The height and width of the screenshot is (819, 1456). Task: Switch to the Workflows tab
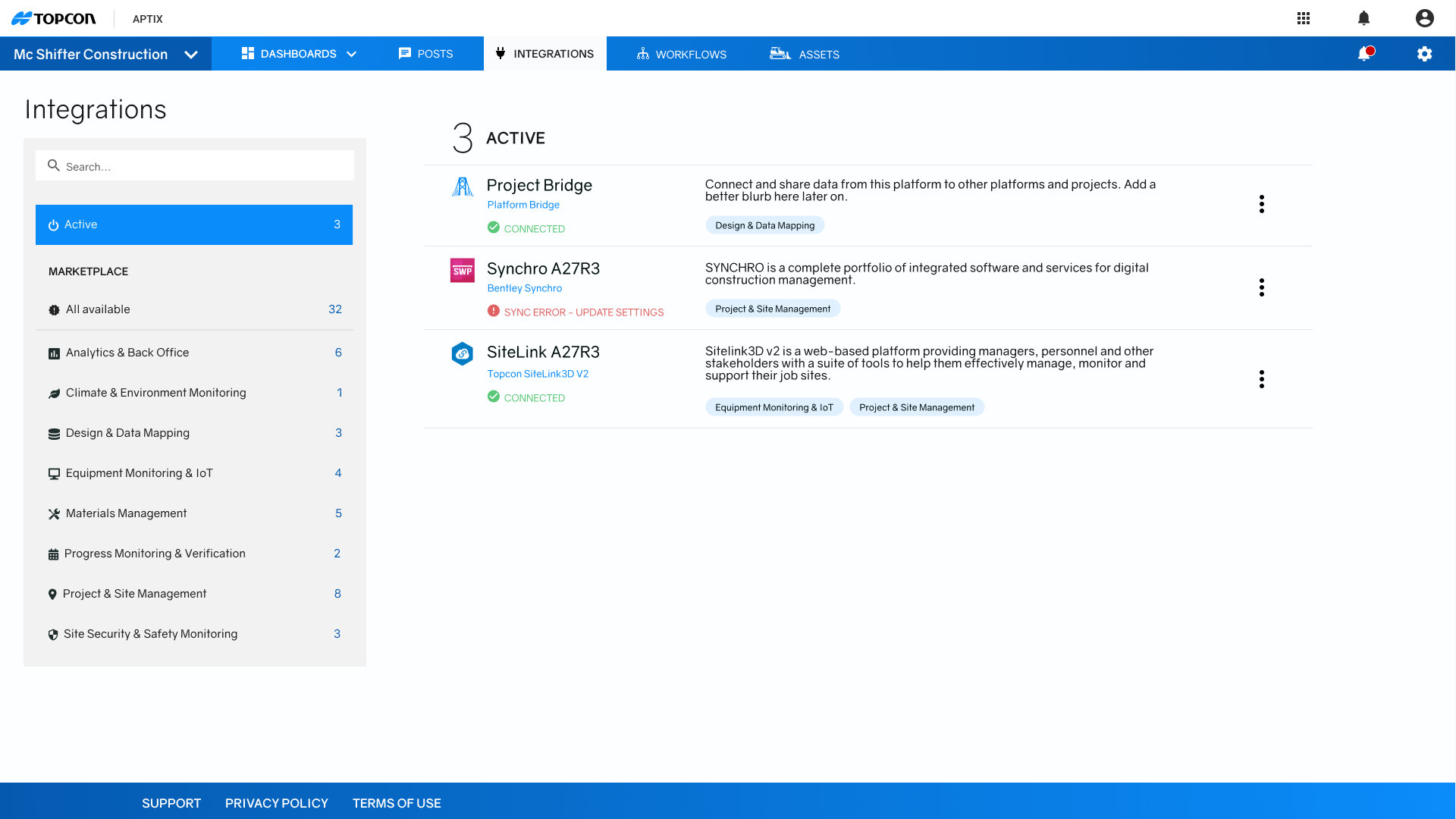click(682, 54)
